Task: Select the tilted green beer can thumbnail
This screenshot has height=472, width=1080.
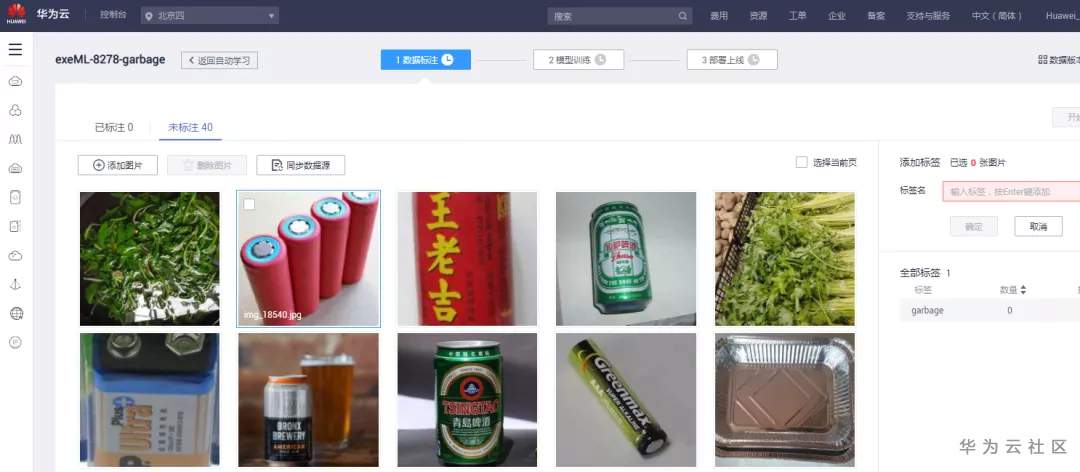Action: click(626, 258)
